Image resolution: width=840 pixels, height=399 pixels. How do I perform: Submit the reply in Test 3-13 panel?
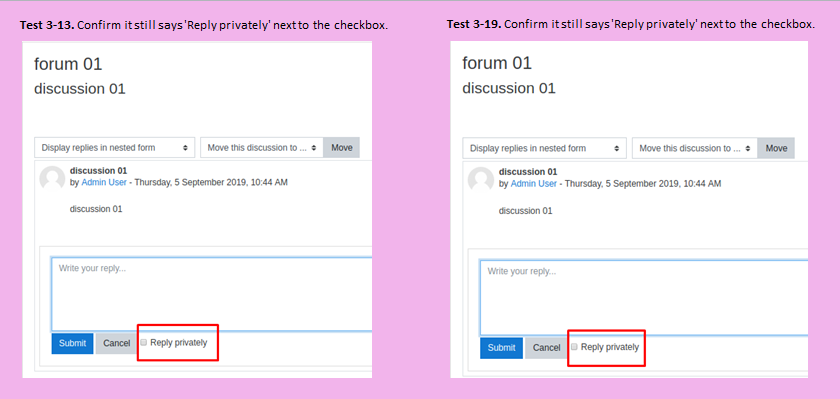pos(72,343)
